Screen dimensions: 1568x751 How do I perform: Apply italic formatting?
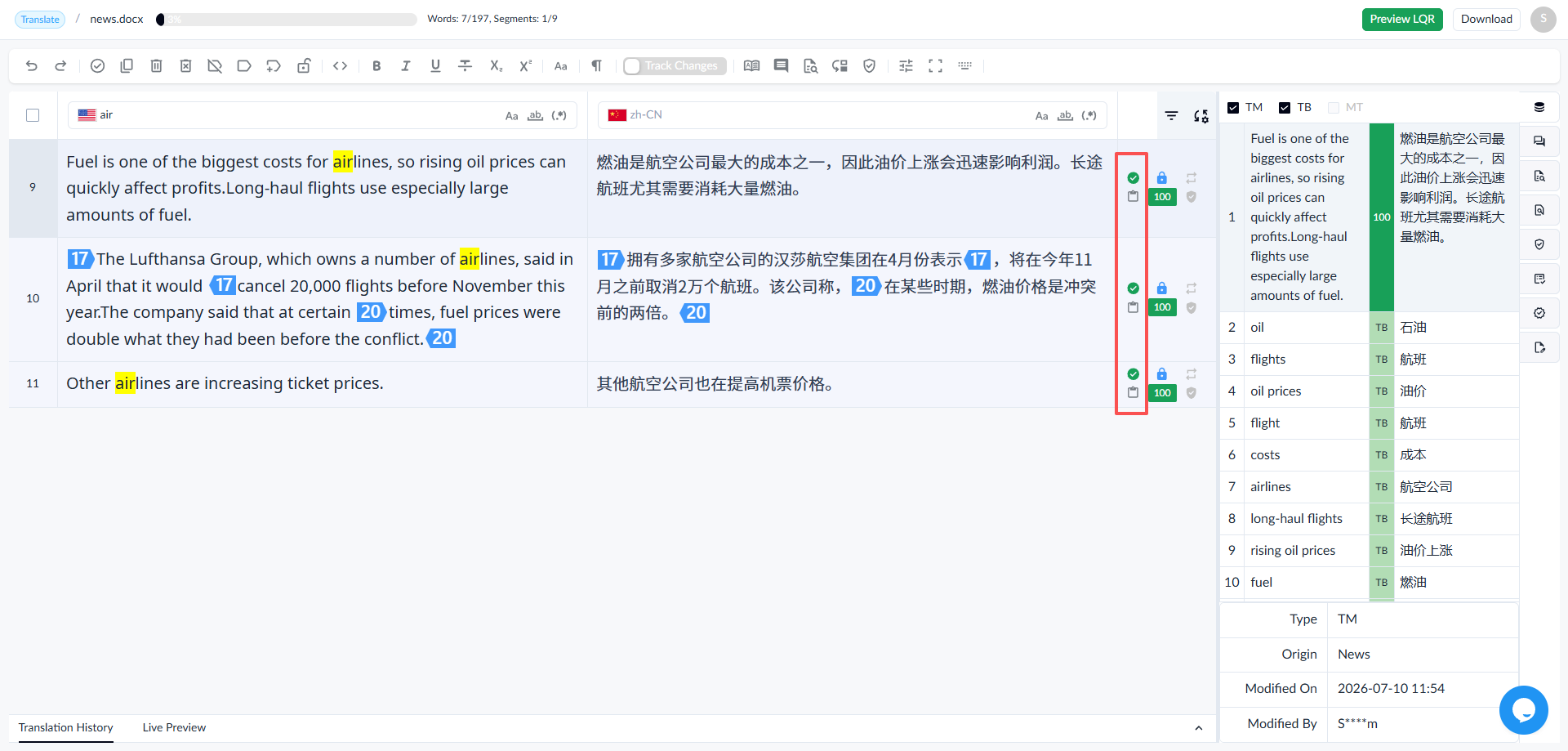pyautogui.click(x=406, y=66)
